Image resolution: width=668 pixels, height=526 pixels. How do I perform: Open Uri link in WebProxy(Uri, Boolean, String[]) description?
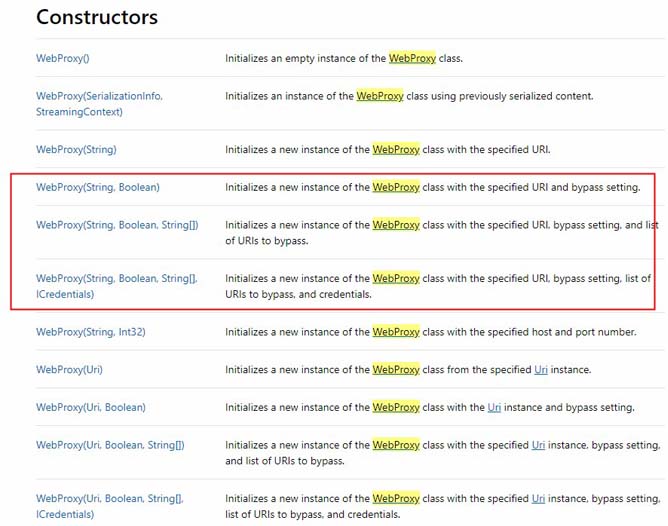coord(539,445)
